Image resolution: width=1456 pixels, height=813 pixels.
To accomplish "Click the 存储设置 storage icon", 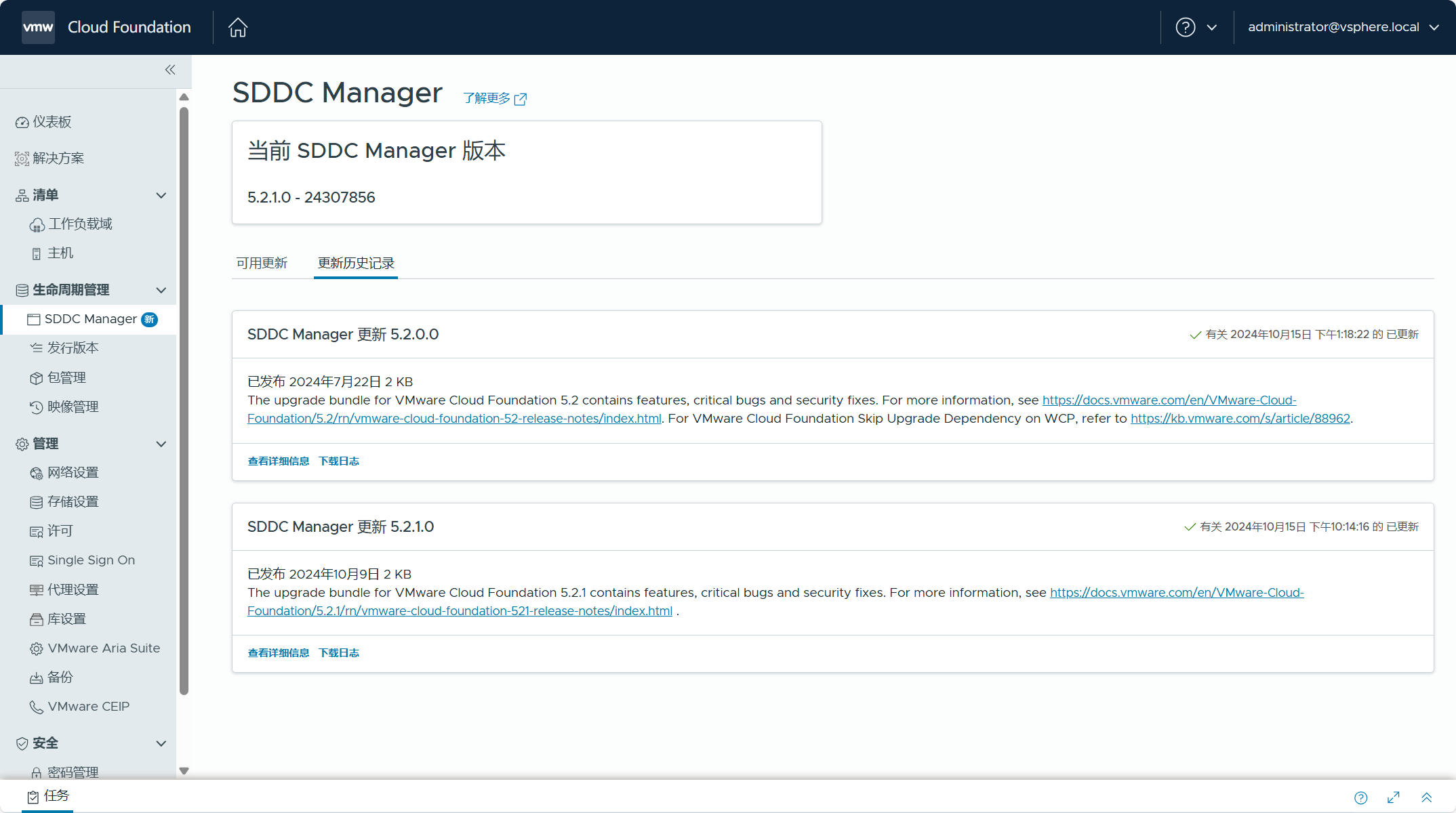I will [37, 503].
